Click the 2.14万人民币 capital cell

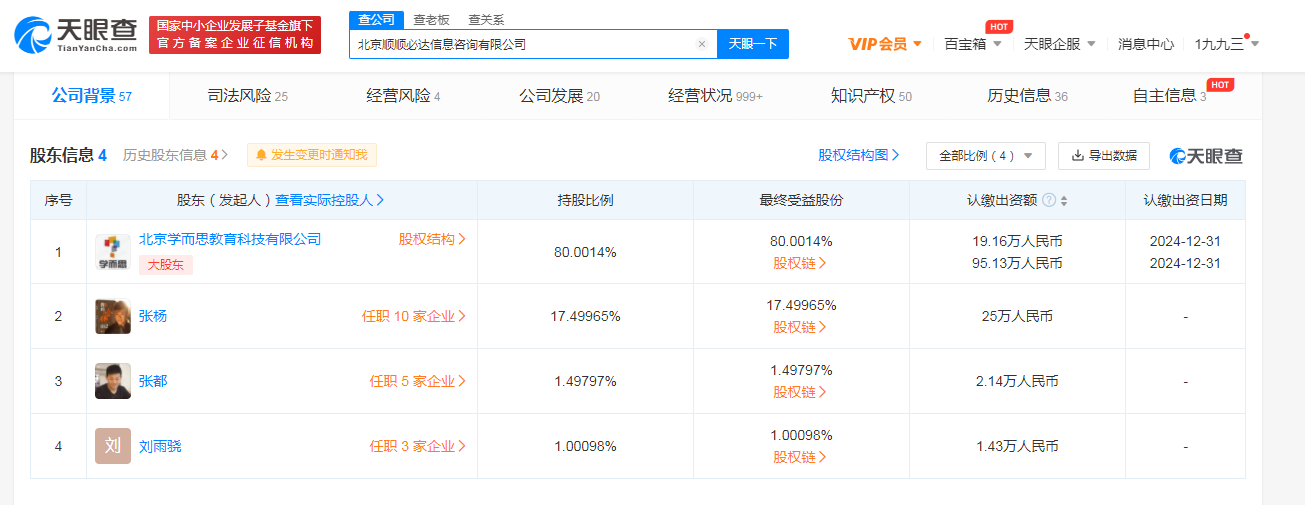[1017, 381]
